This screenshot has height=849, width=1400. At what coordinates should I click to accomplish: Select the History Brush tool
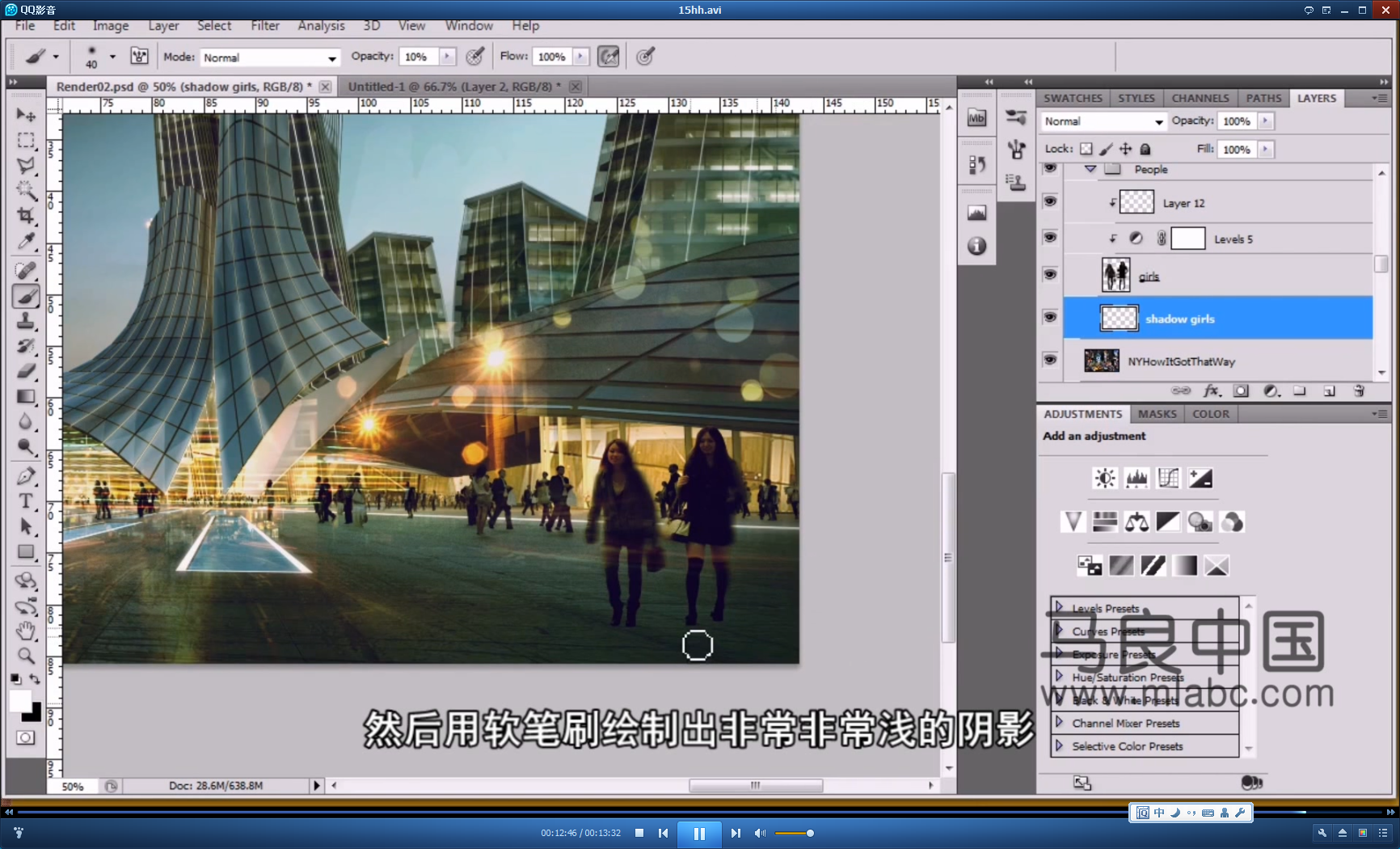point(25,346)
